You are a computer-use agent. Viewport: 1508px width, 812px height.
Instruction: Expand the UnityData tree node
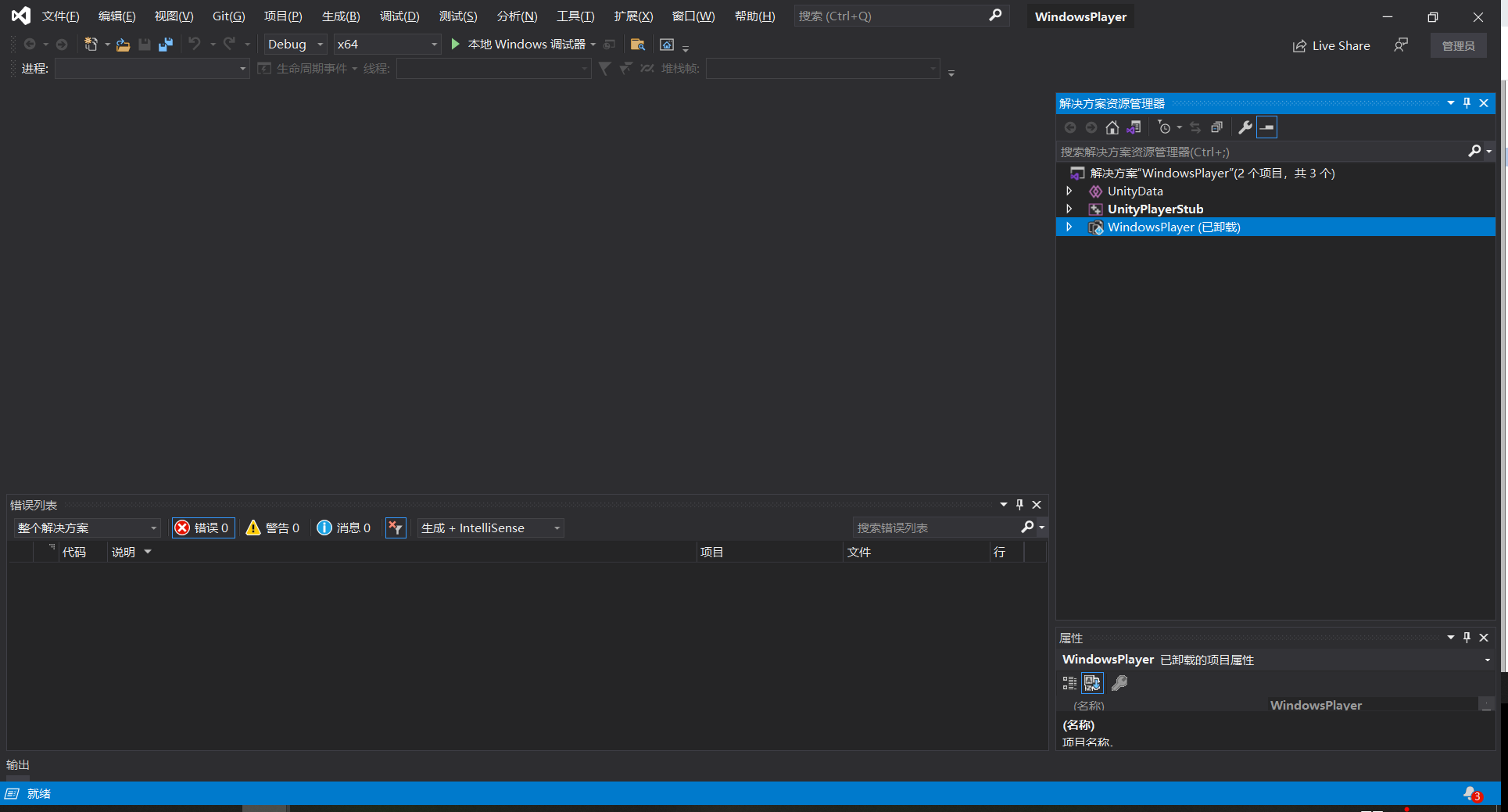click(1069, 191)
